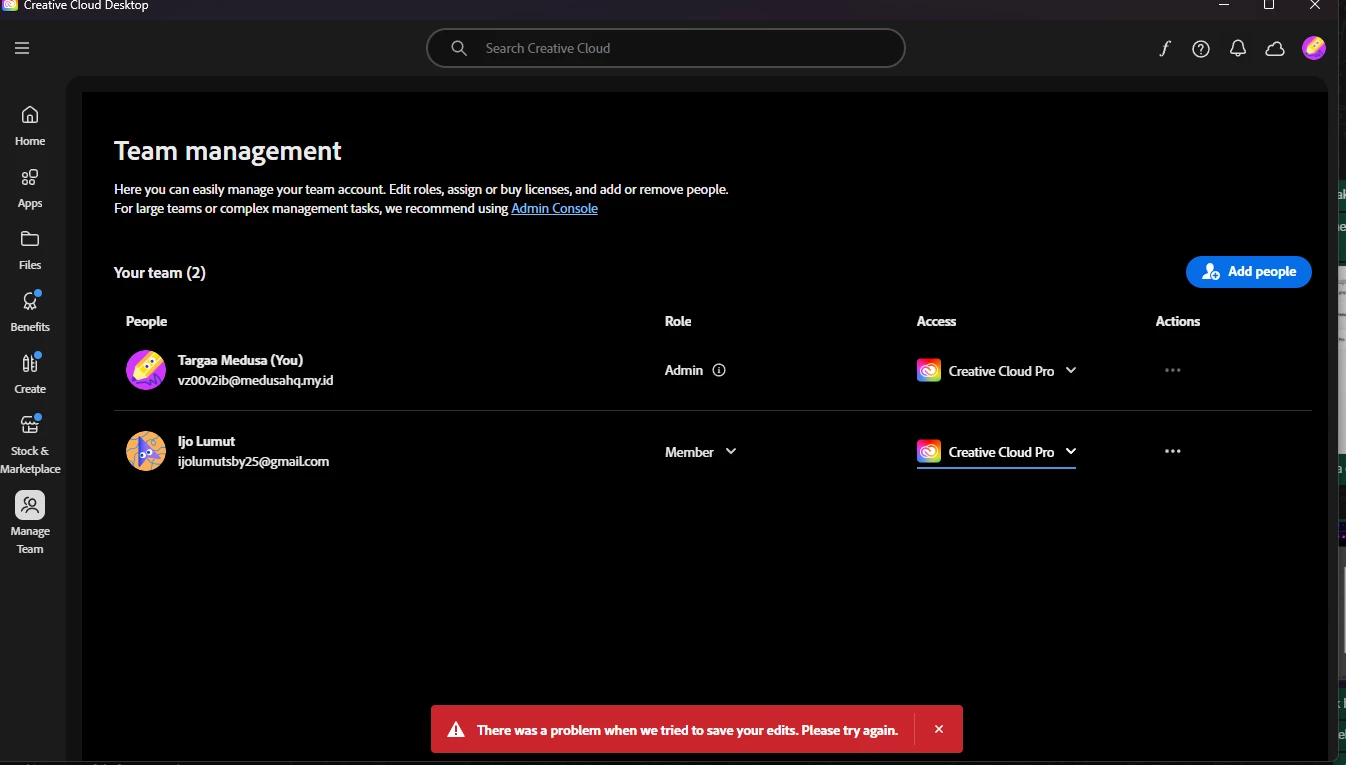This screenshot has width=1346, height=765.
Task: Click the name Targaa Medusa (You)
Action: (x=240, y=360)
